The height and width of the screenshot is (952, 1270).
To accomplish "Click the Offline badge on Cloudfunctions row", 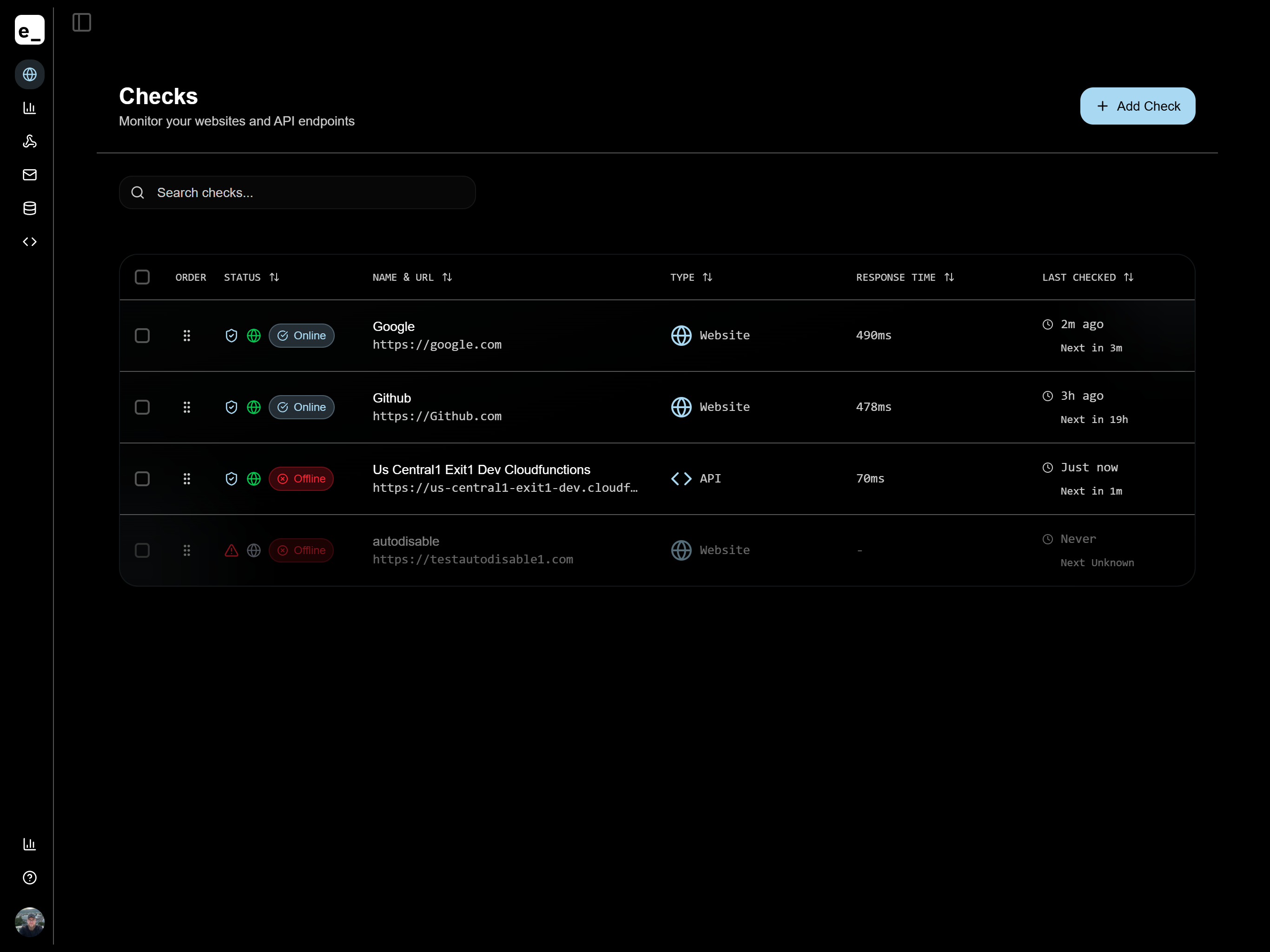I will 301,479.
